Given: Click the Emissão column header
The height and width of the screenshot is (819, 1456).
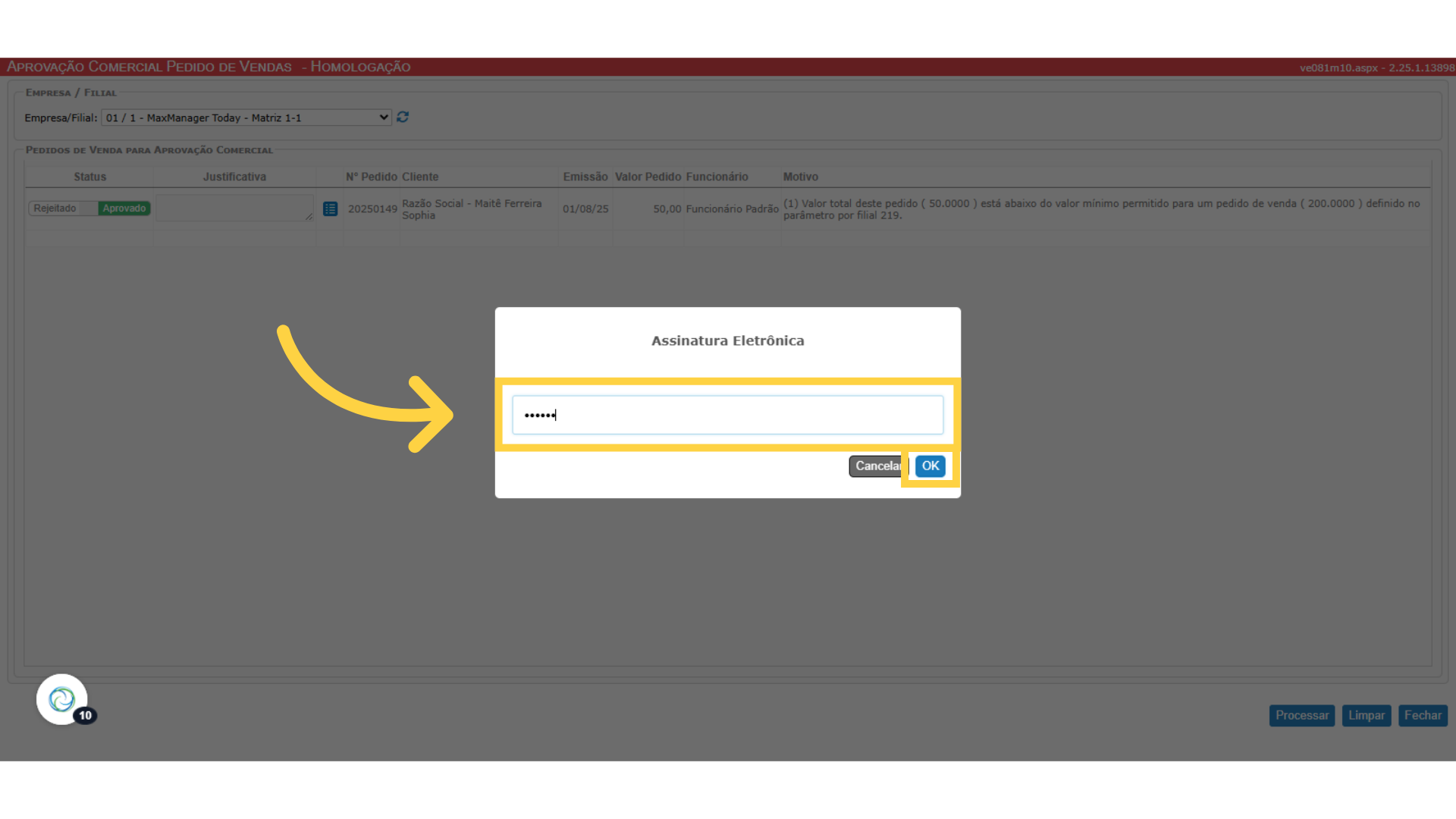Looking at the screenshot, I should click(585, 177).
